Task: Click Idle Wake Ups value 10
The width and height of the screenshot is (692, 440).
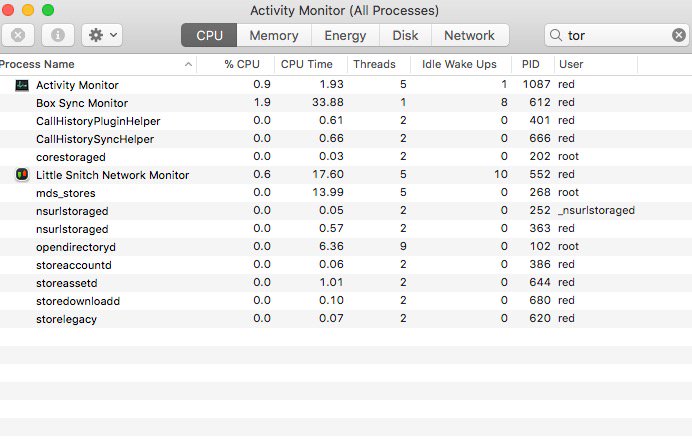Action: (501, 174)
